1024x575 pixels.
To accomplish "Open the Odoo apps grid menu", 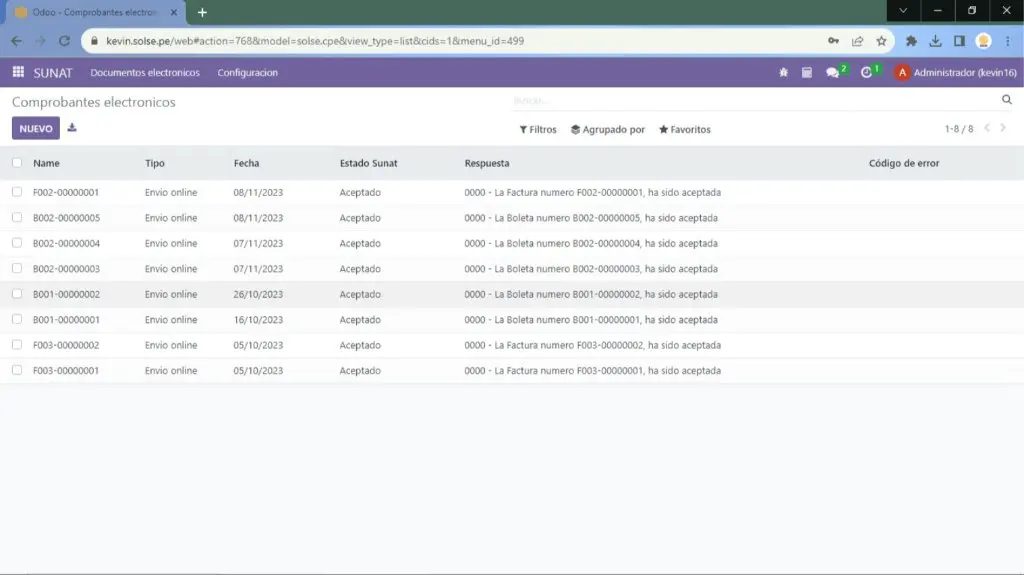I will pos(18,72).
